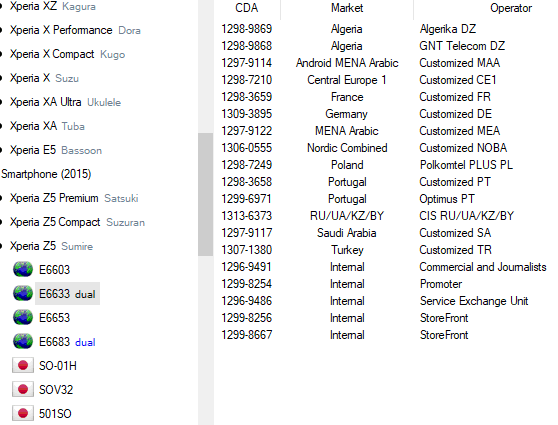Viewport: 558px width, 425px height.
Task: Sort by the CDA column header
Action: [247, 8]
